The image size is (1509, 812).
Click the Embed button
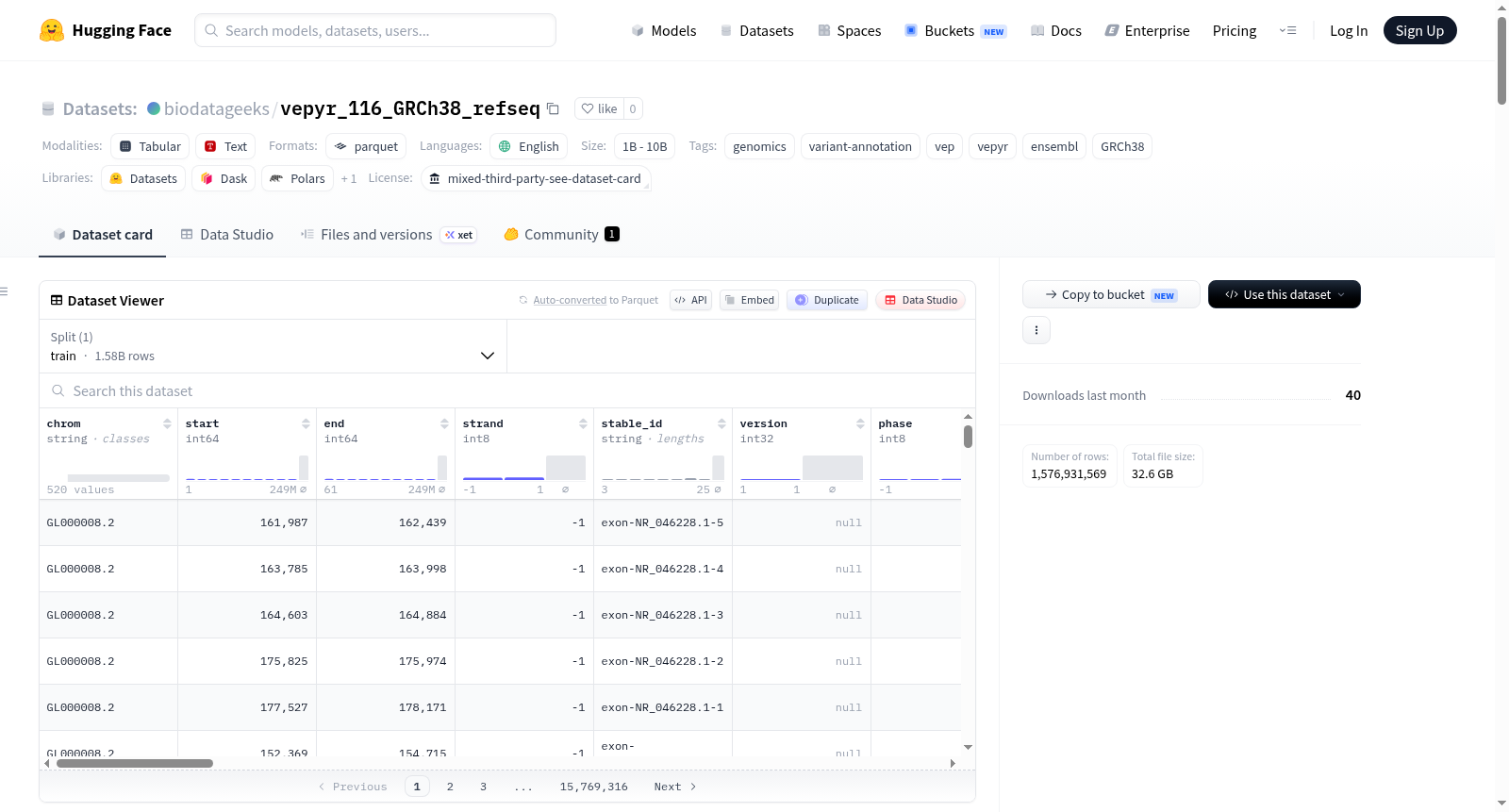[x=749, y=300]
